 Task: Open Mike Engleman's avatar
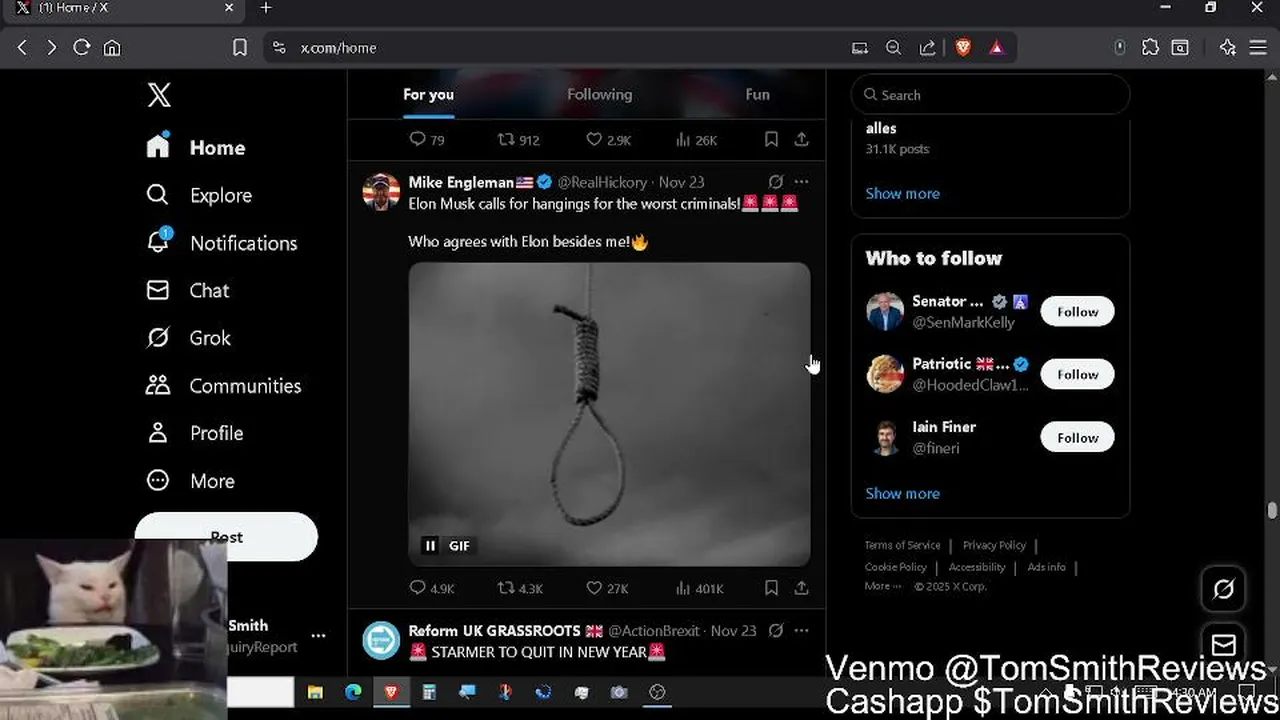pyautogui.click(x=381, y=191)
